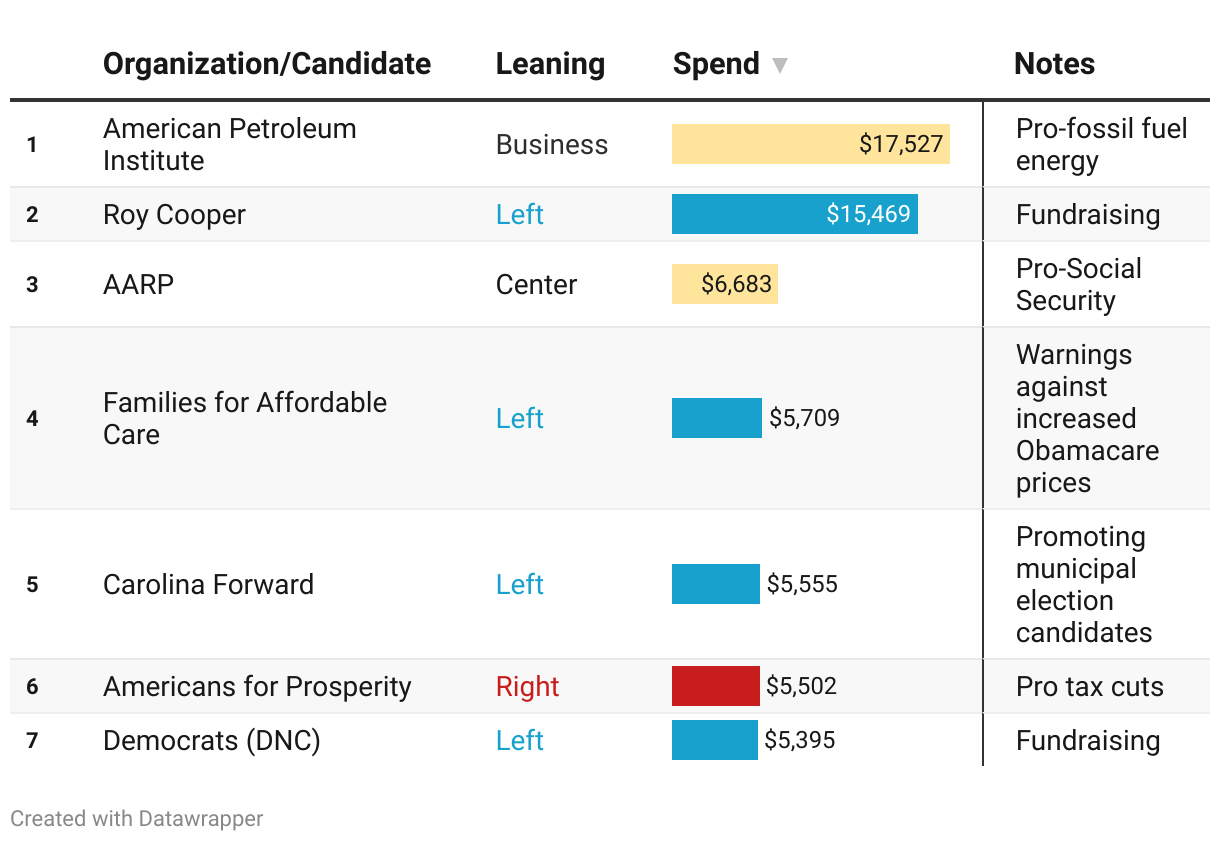Click the Center leaning label for AARP
The width and height of the screenshot is (1220, 842).
point(536,284)
